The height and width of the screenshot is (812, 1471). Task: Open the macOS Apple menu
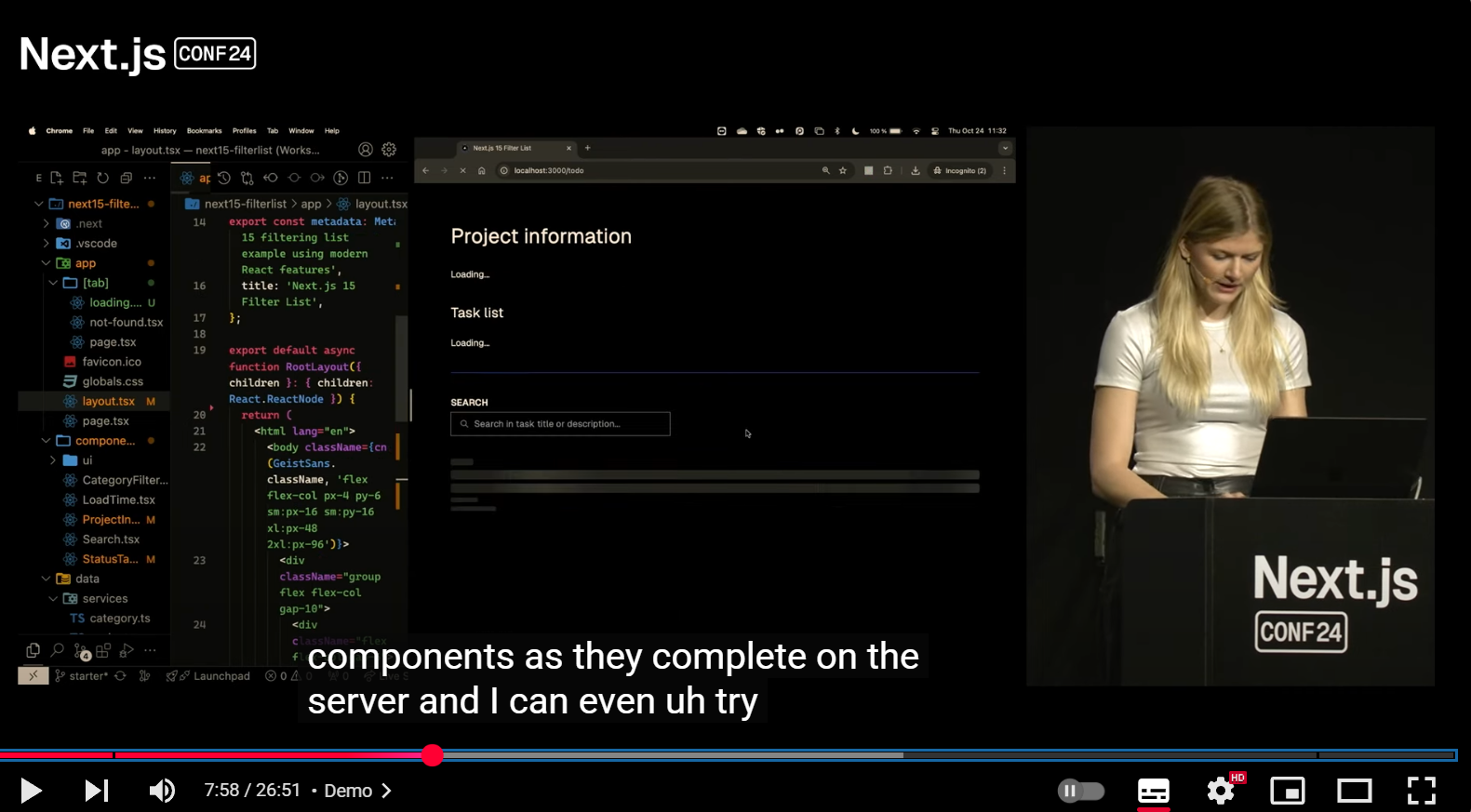pyautogui.click(x=32, y=131)
